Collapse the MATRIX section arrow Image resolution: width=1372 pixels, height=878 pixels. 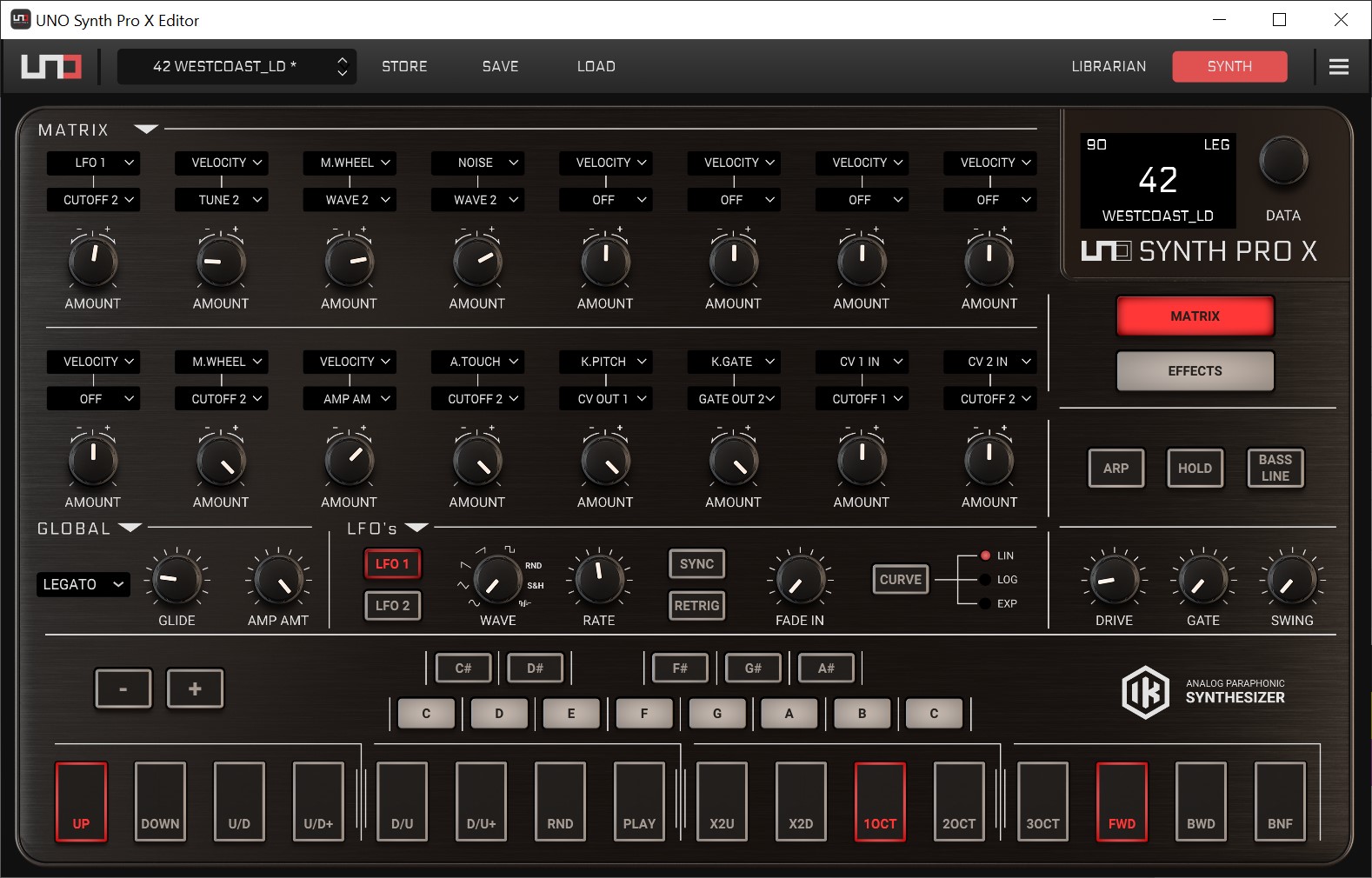coord(146,130)
